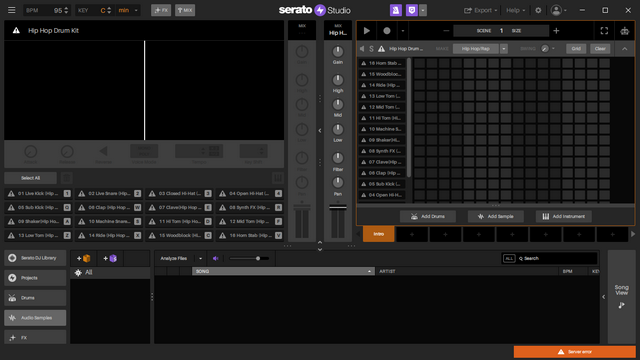Click the master crown icon
The height and width of the screenshot is (360, 640).
pos(624,31)
